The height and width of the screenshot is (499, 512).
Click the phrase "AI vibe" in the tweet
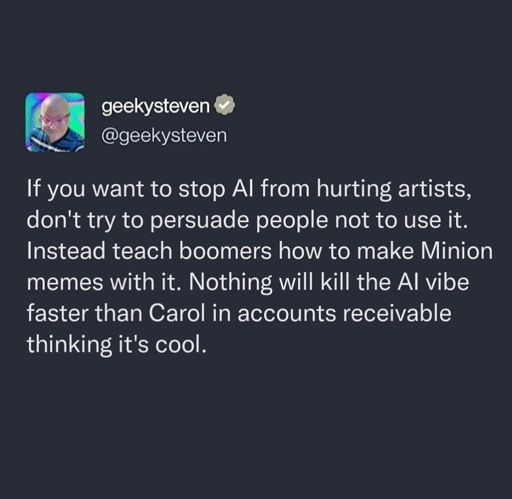[433, 282]
